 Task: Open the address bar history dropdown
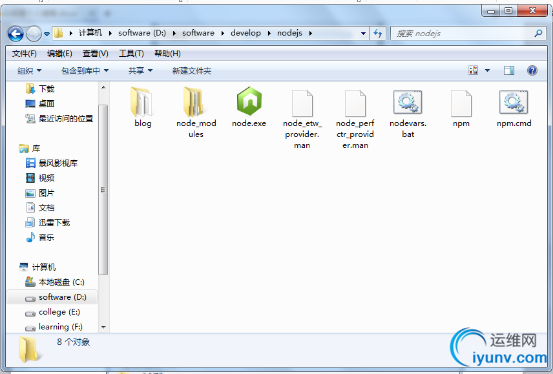click(363, 34)
